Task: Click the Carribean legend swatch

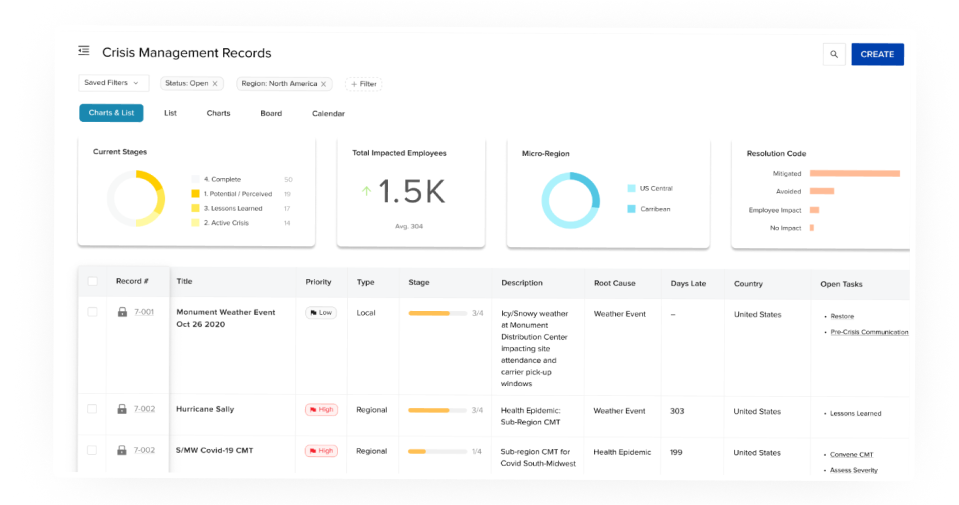Action: pos(631,209)
